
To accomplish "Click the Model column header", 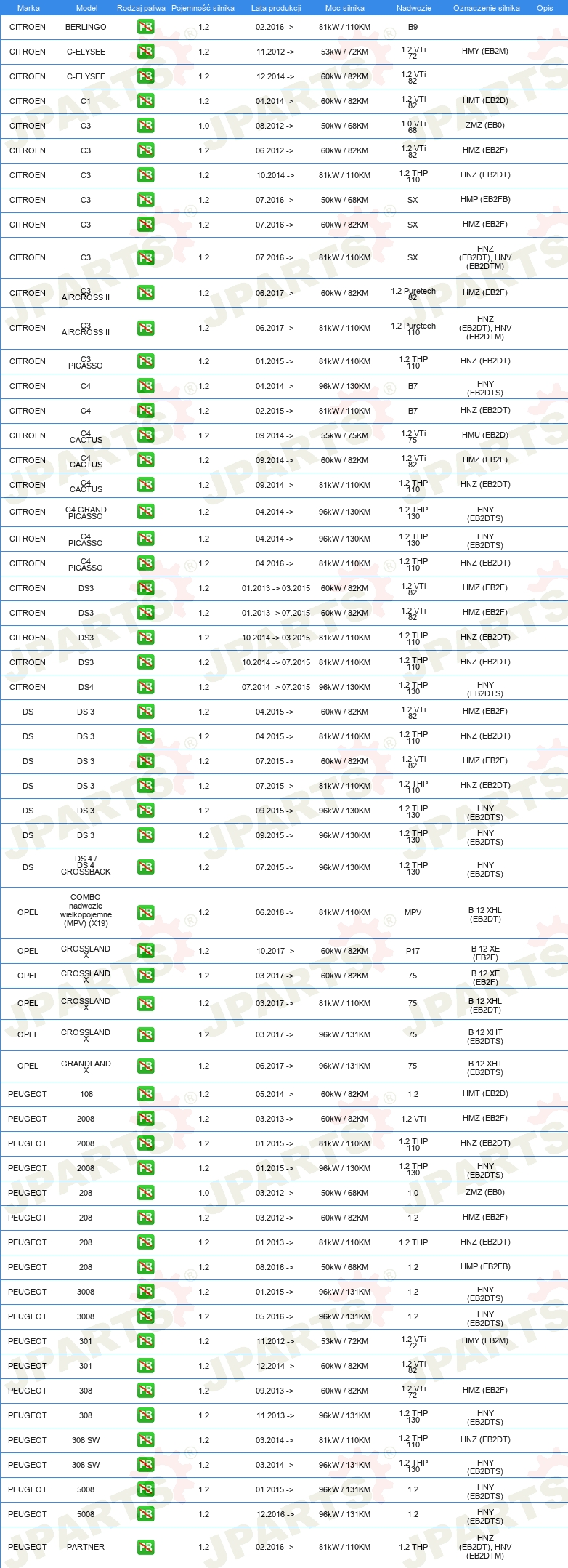I will 86,8.
